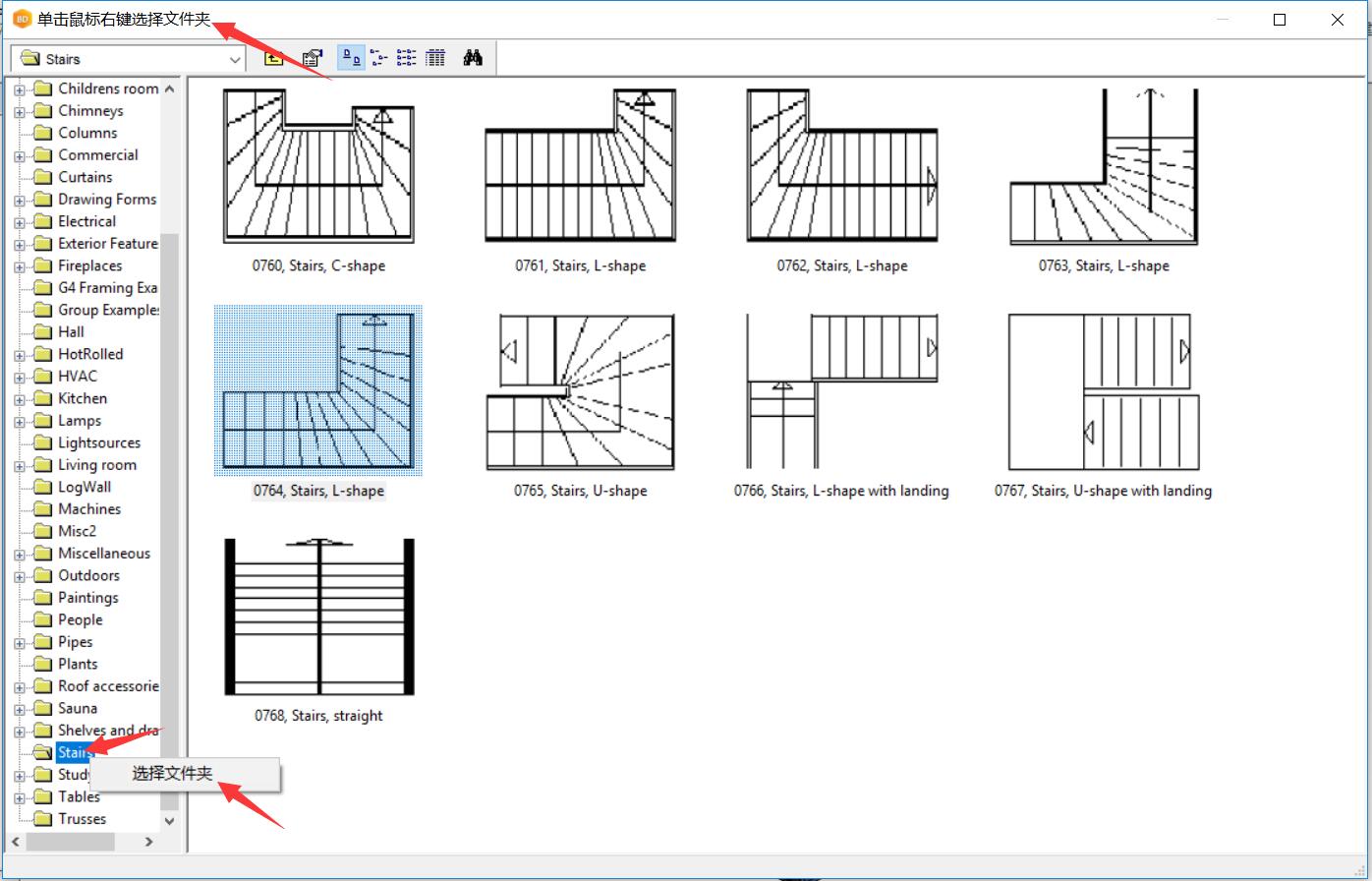
Task: Select the 0760 Stairs C-shape thumbnail
Action: click(318, 165)
